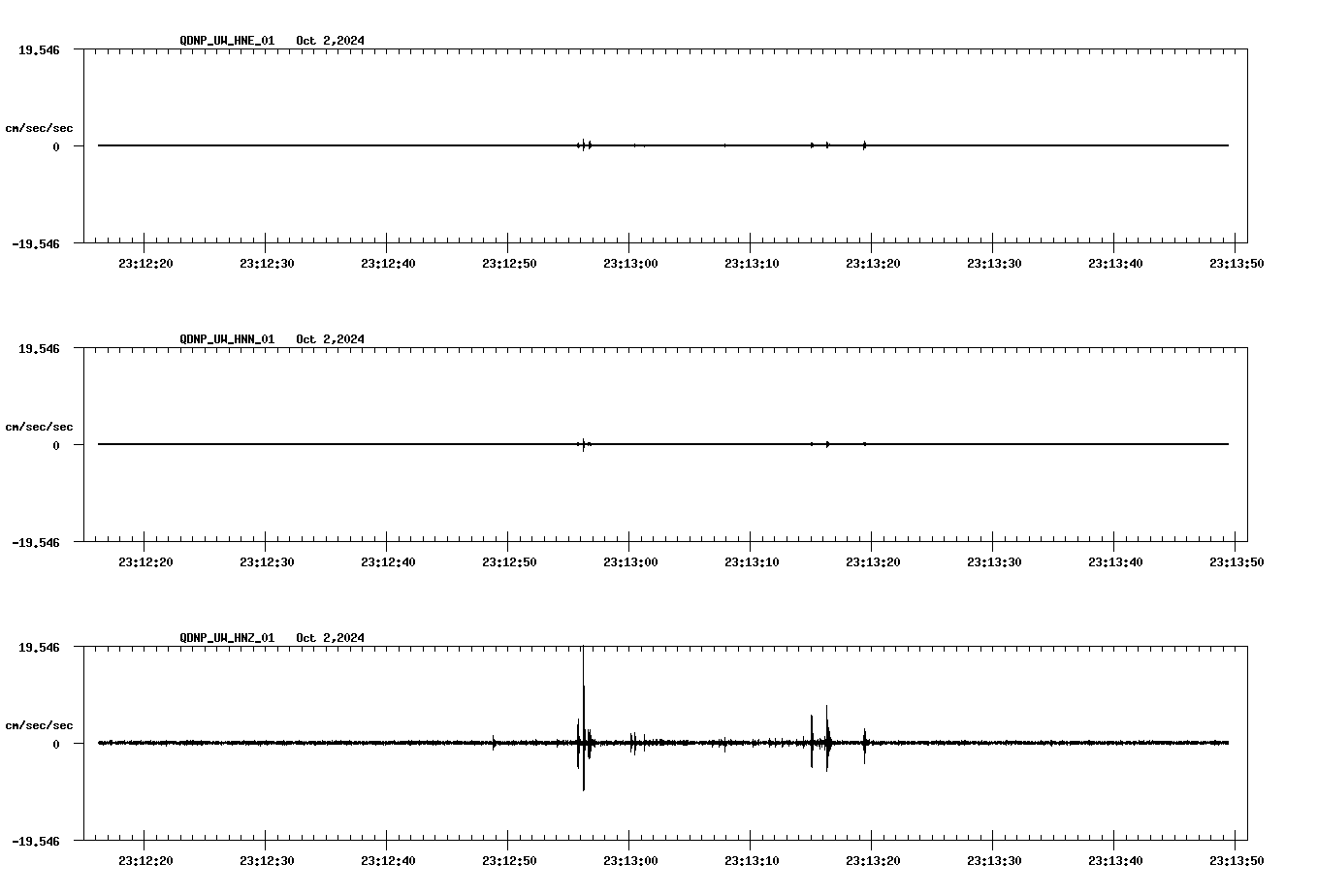
Task: Pick the 23:12:20 time label under HNE chart
Action: click(x=145, y=264)
